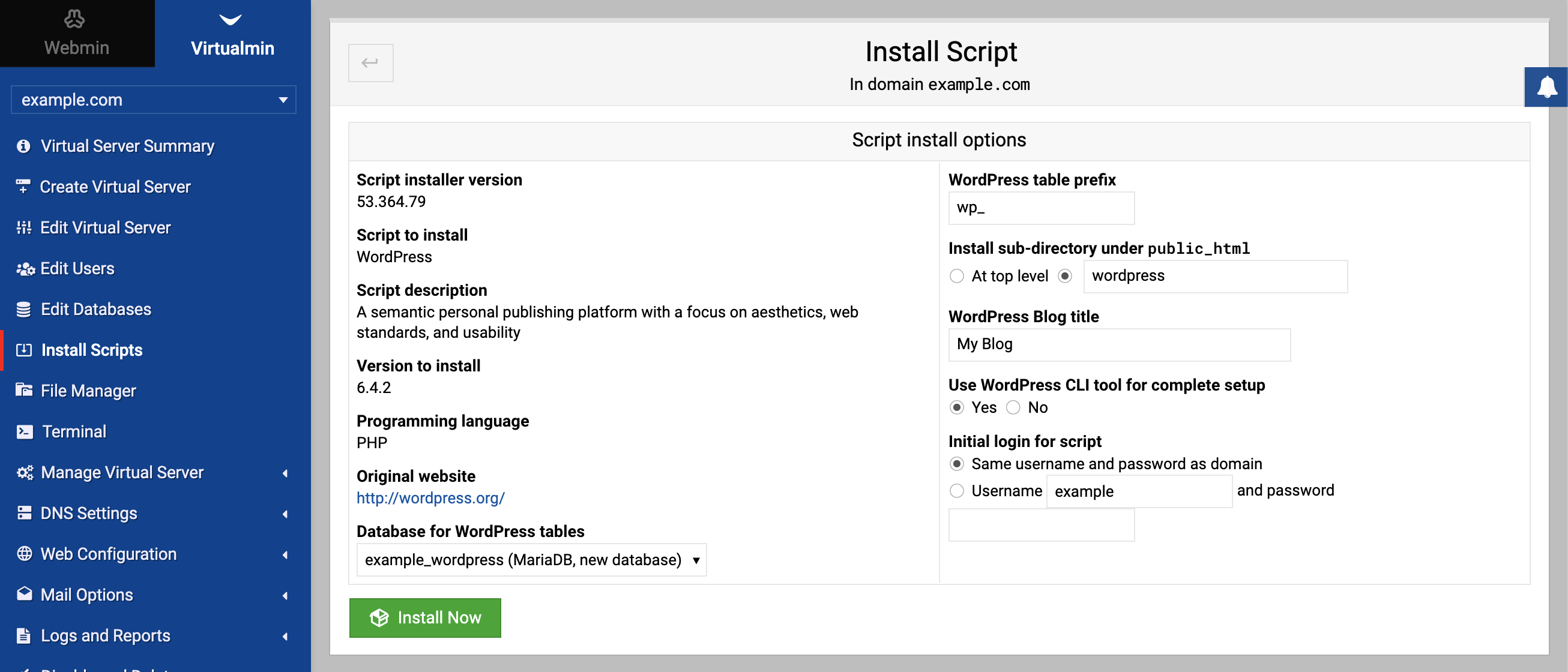Viewport: 1568px width, 672px height.
Task: Click the Script install options header
Action: [x=939, y=140]
